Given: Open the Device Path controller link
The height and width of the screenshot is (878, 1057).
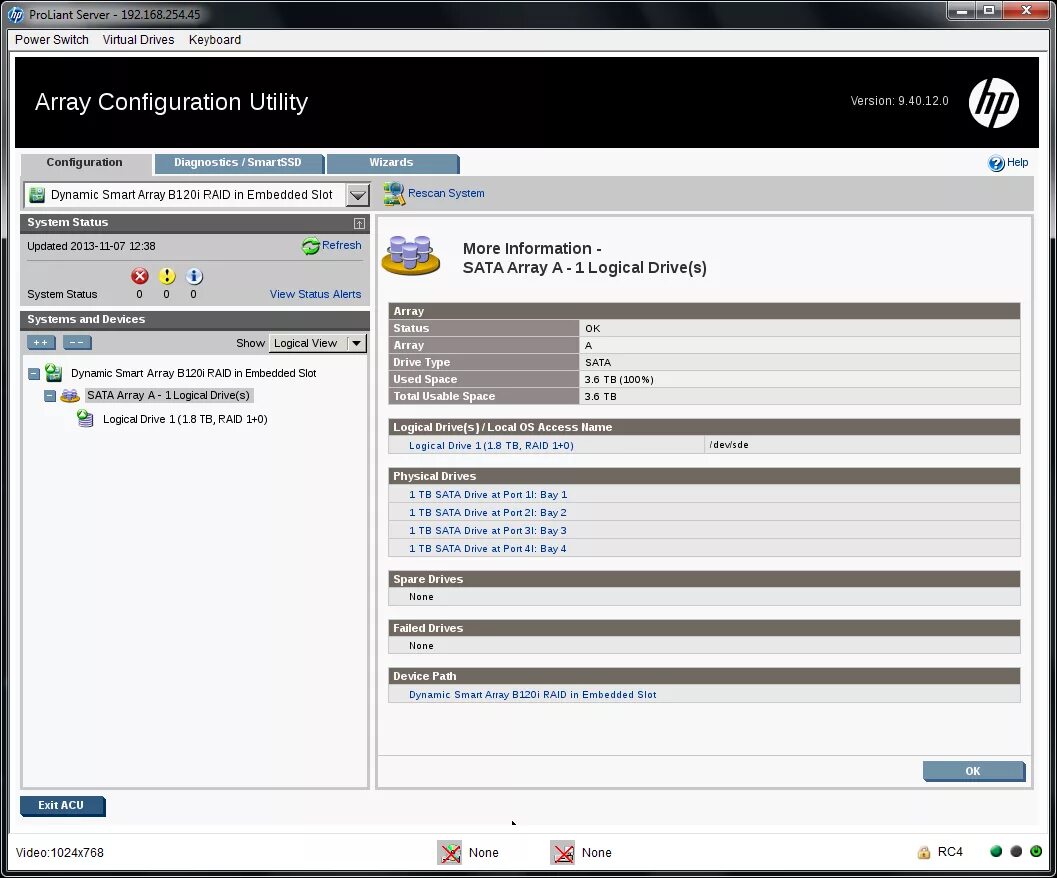Looking at the screenshot, I should [x=533, y=695].
